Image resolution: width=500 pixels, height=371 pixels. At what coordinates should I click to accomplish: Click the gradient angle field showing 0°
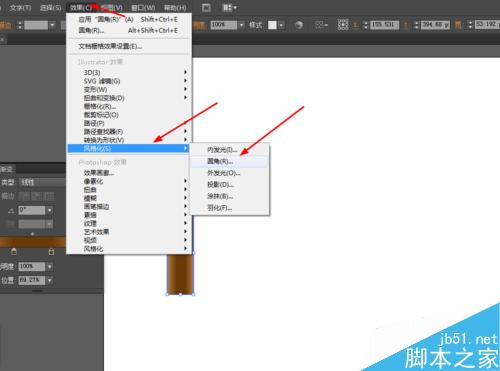pos(32,210)
